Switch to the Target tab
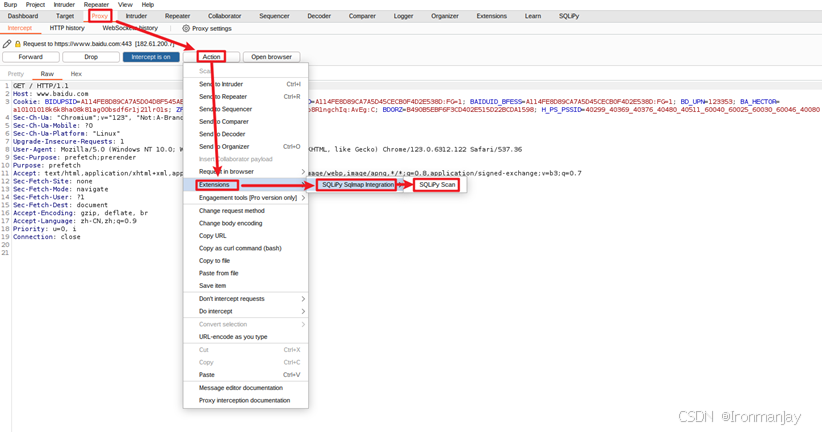 click(x=65, y=16)
